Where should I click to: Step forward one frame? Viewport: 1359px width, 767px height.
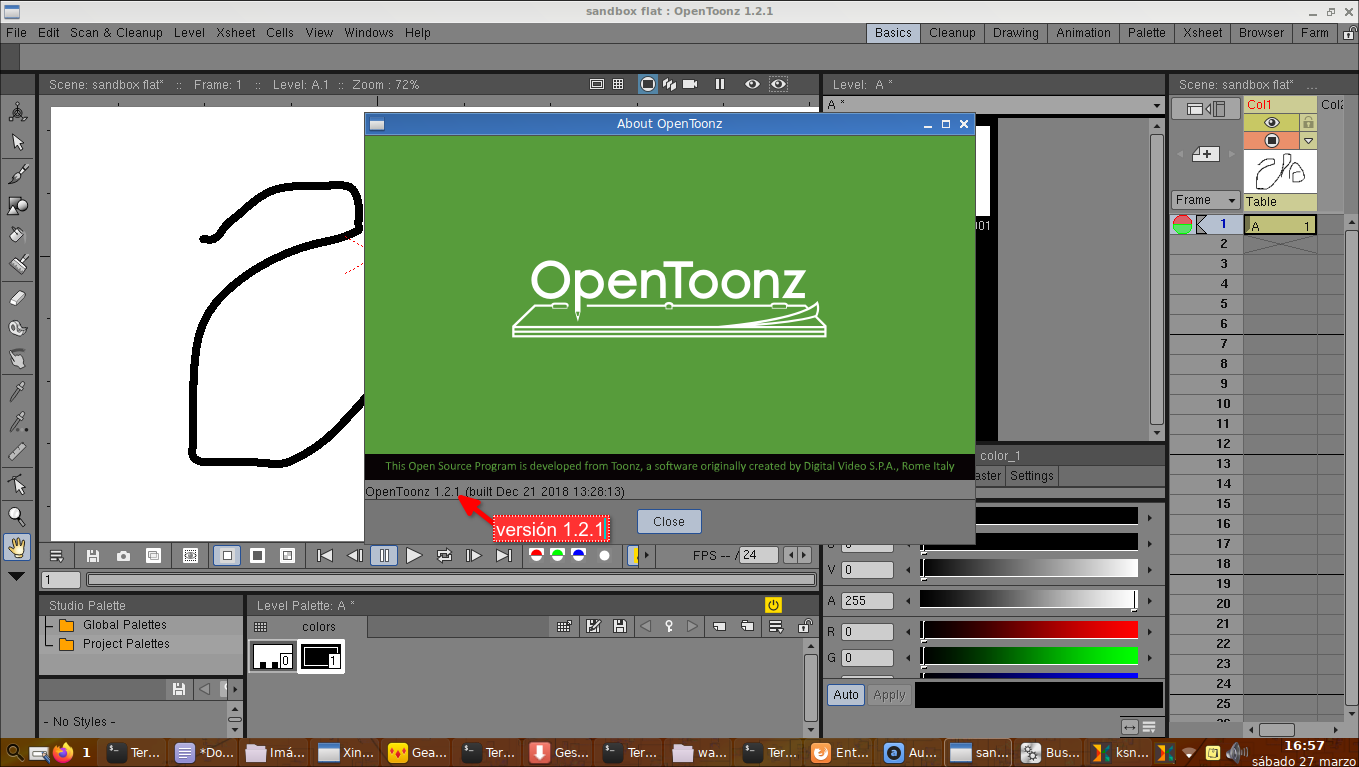pyautogui.click(x=474, y=555)
